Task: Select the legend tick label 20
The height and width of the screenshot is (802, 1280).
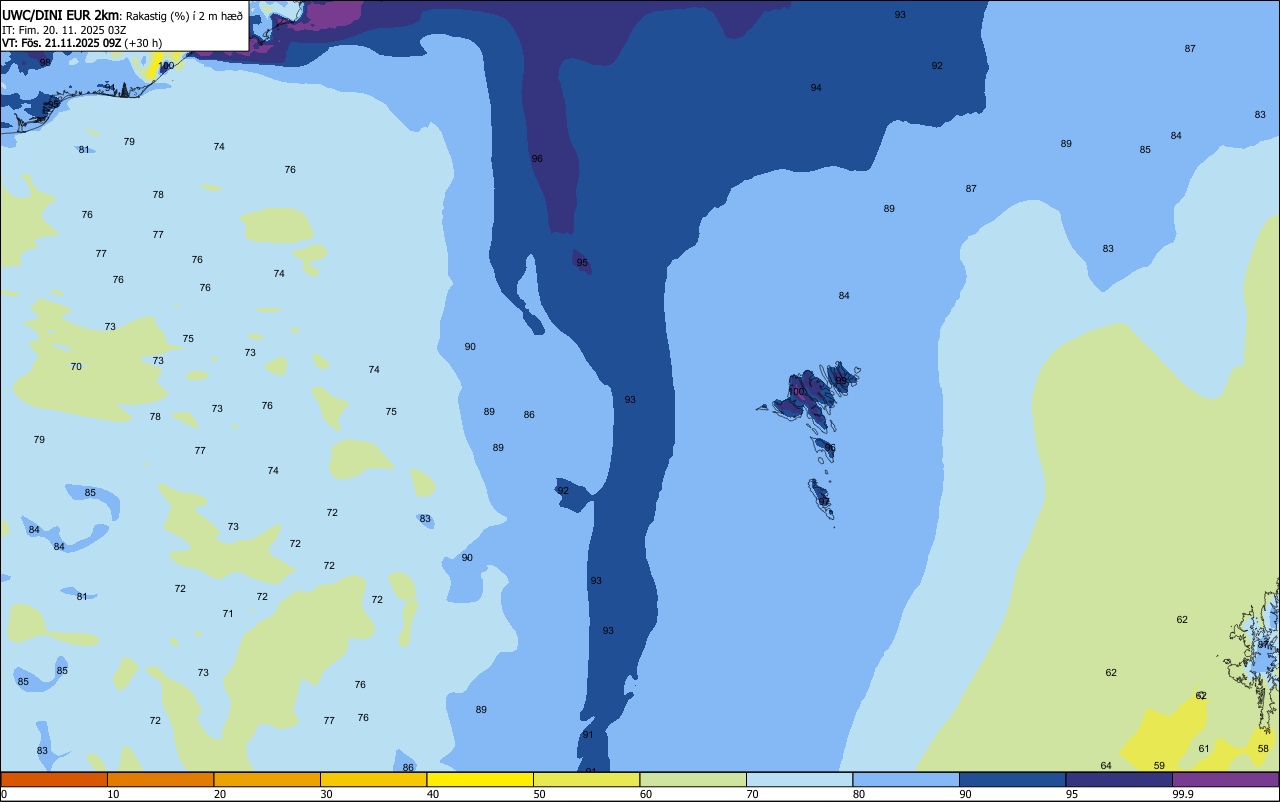Action: pyautogui.click(x=220, y=794)
